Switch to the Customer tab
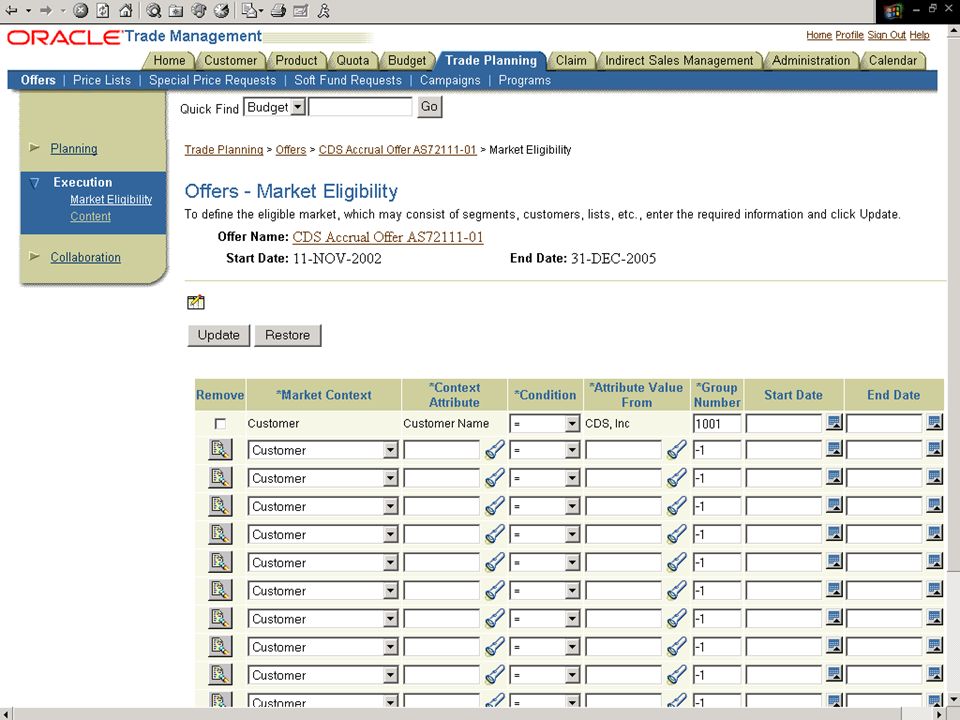The height and width of the screenshot is (720, 960). pos(230,61)
